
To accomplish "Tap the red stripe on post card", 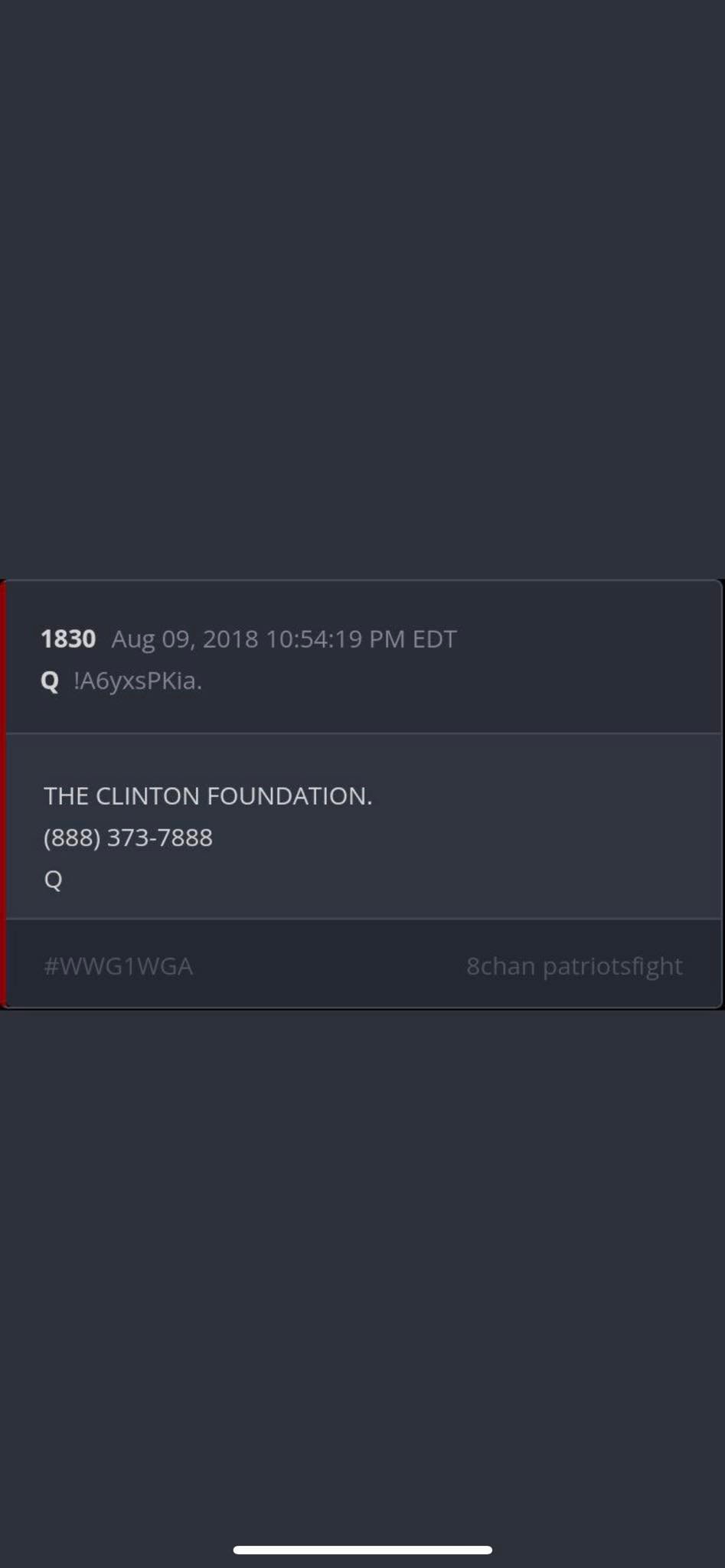I will coord(3,794).
